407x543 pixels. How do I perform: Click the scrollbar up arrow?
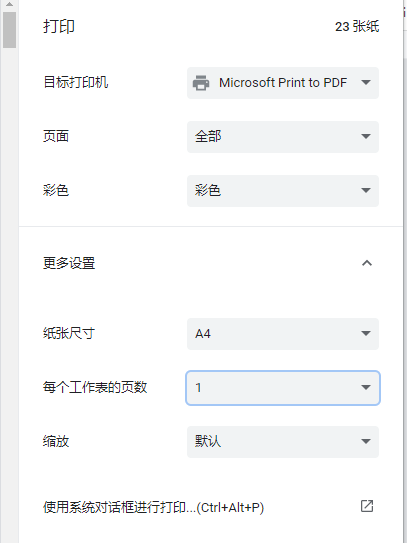point(9,5)
